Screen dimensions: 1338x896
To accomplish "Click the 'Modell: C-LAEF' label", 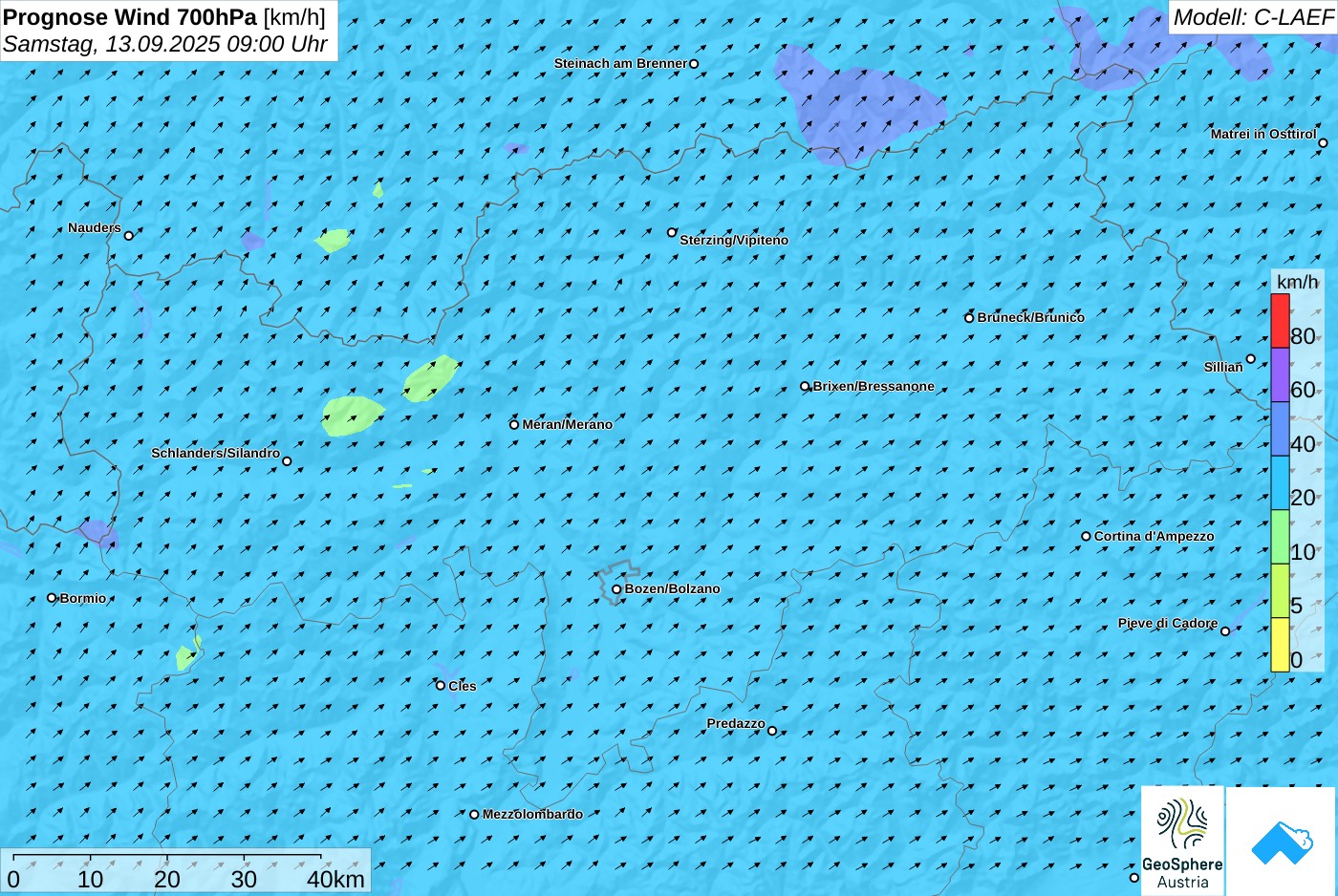I will coord(1253,17).
